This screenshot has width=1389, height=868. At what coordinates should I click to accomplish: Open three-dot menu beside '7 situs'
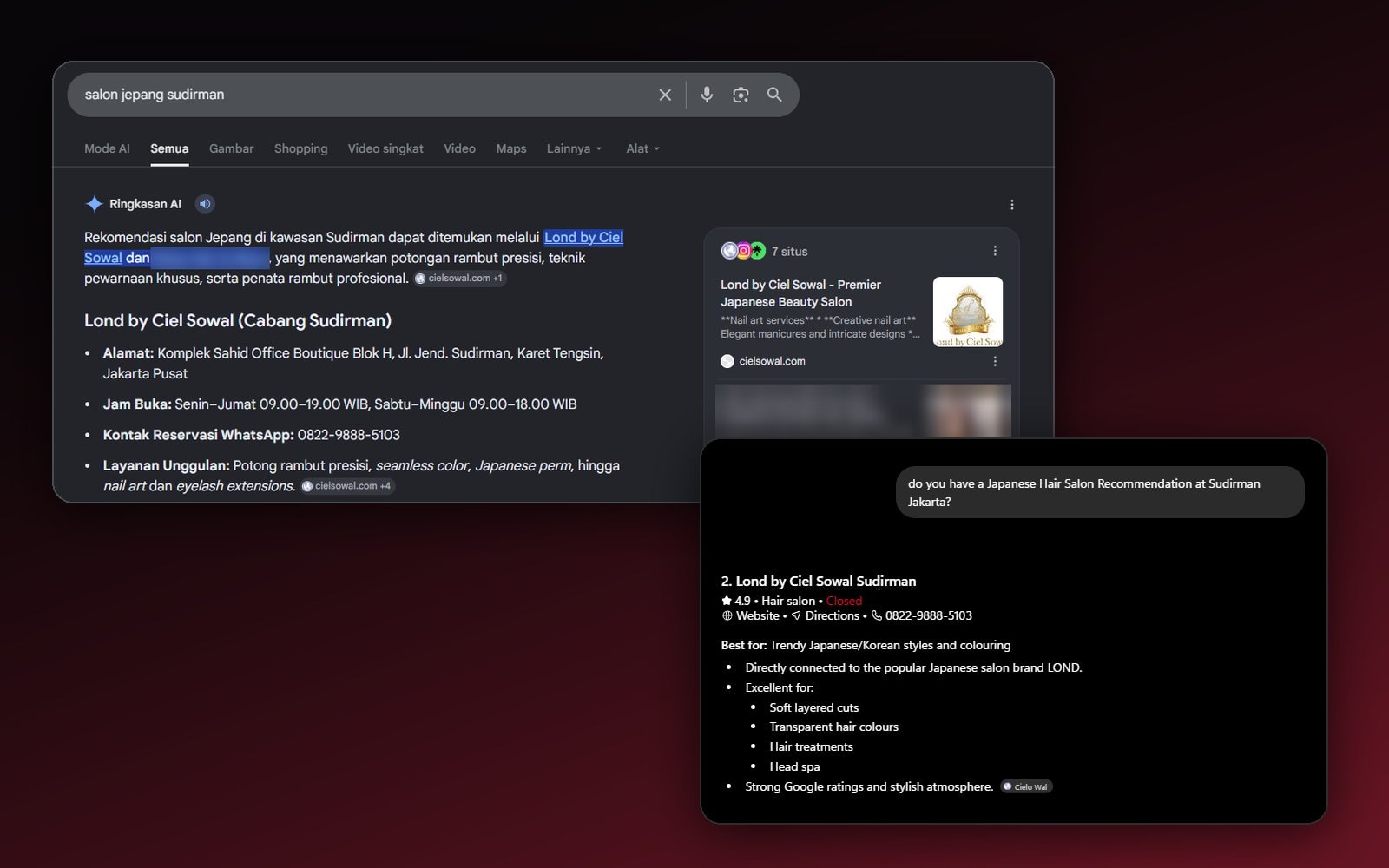click(995, 251)
